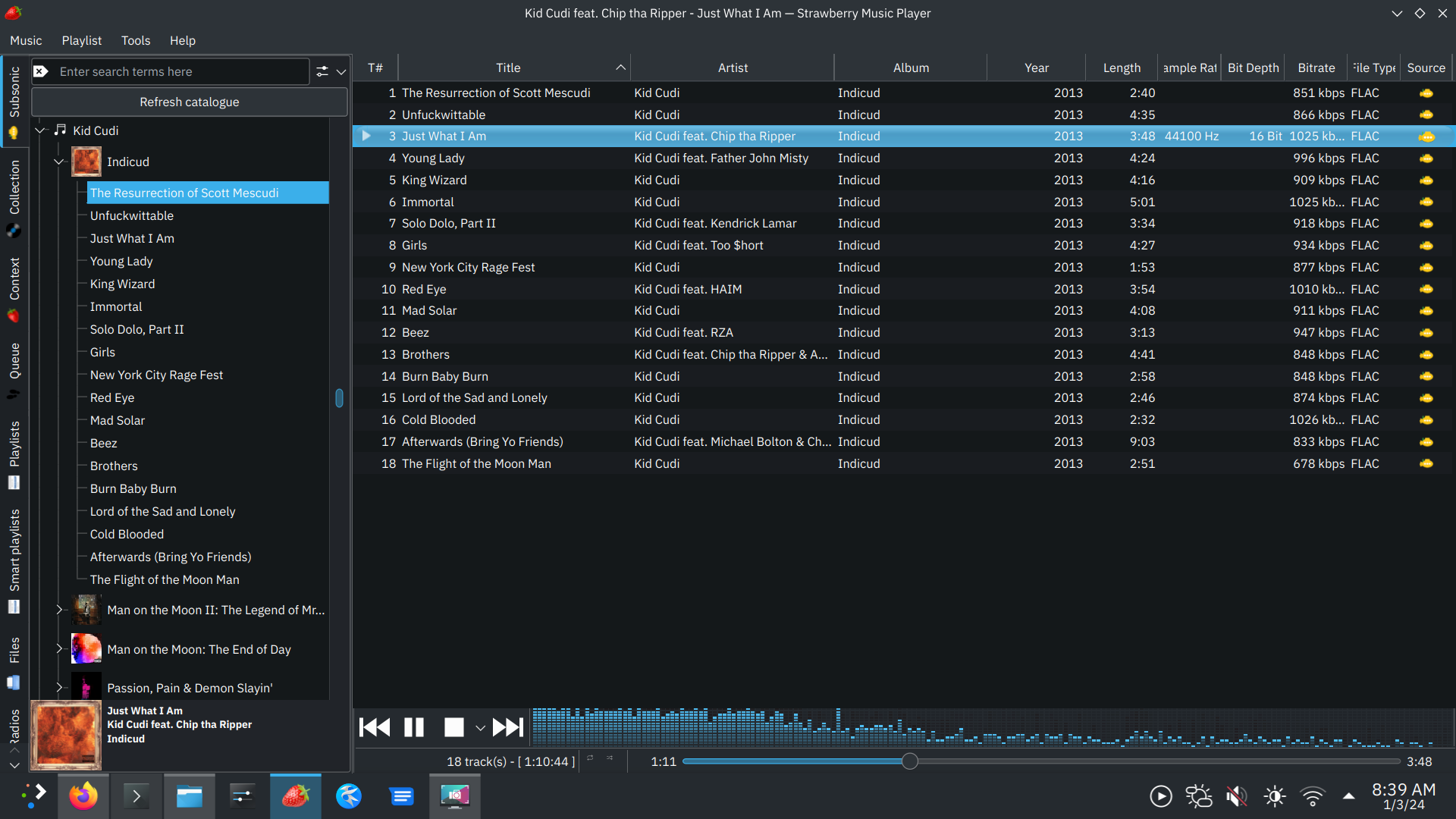Toggle muted audio volume tray icon
Image resolution: width=1456 pixels, height=819 pixels.
(1236, 796)
